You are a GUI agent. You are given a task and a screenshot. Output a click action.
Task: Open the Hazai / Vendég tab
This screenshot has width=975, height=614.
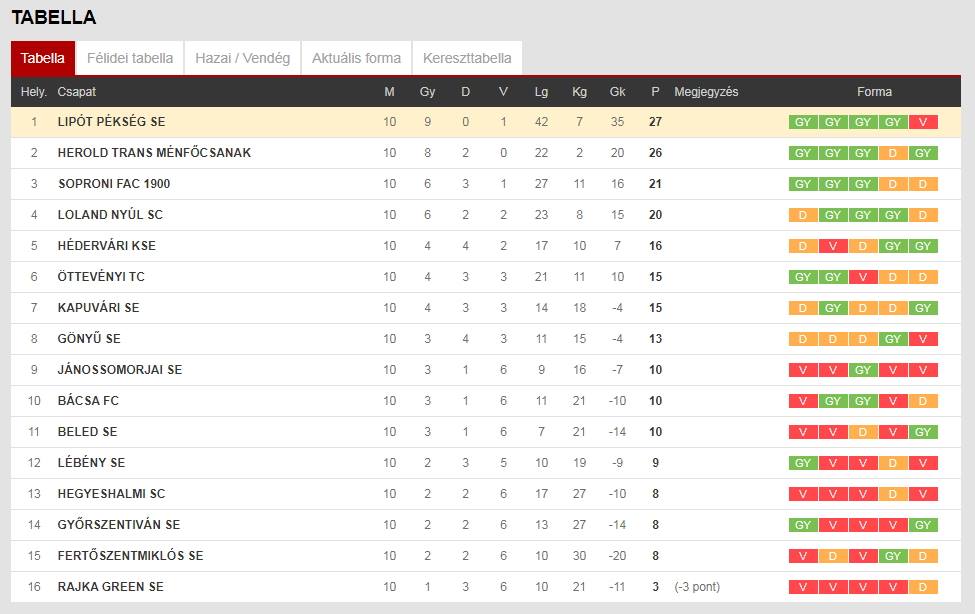pyautogui.click(x=243, y=58)
